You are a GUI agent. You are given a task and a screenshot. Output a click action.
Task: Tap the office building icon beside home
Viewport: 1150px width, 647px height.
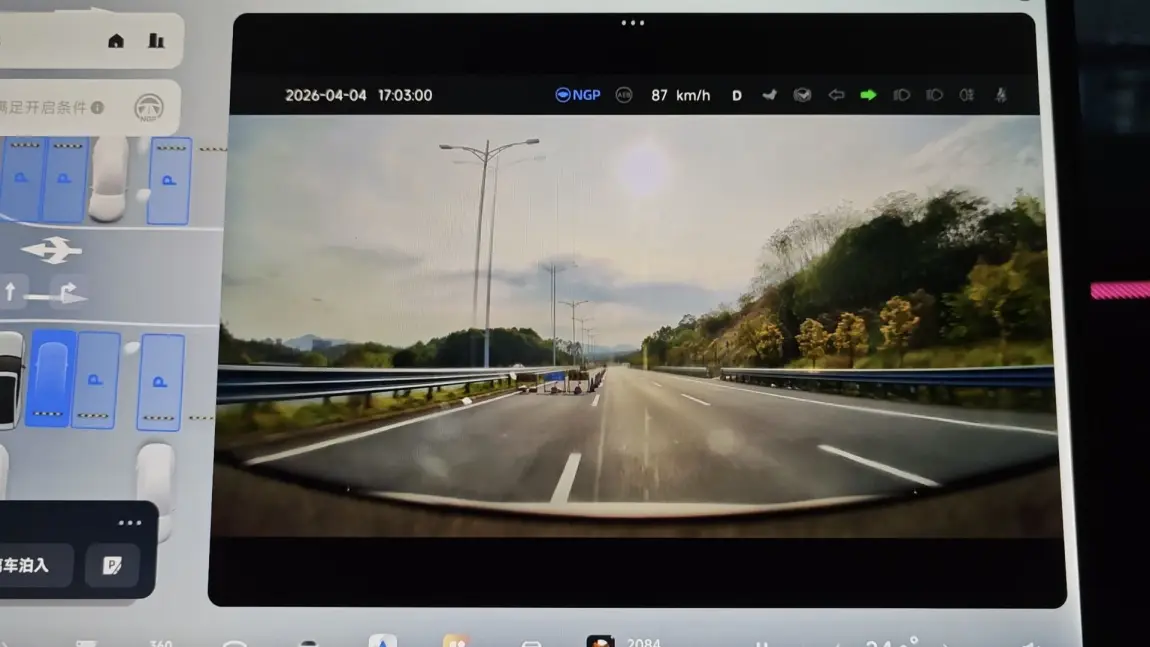click(156, 41)
